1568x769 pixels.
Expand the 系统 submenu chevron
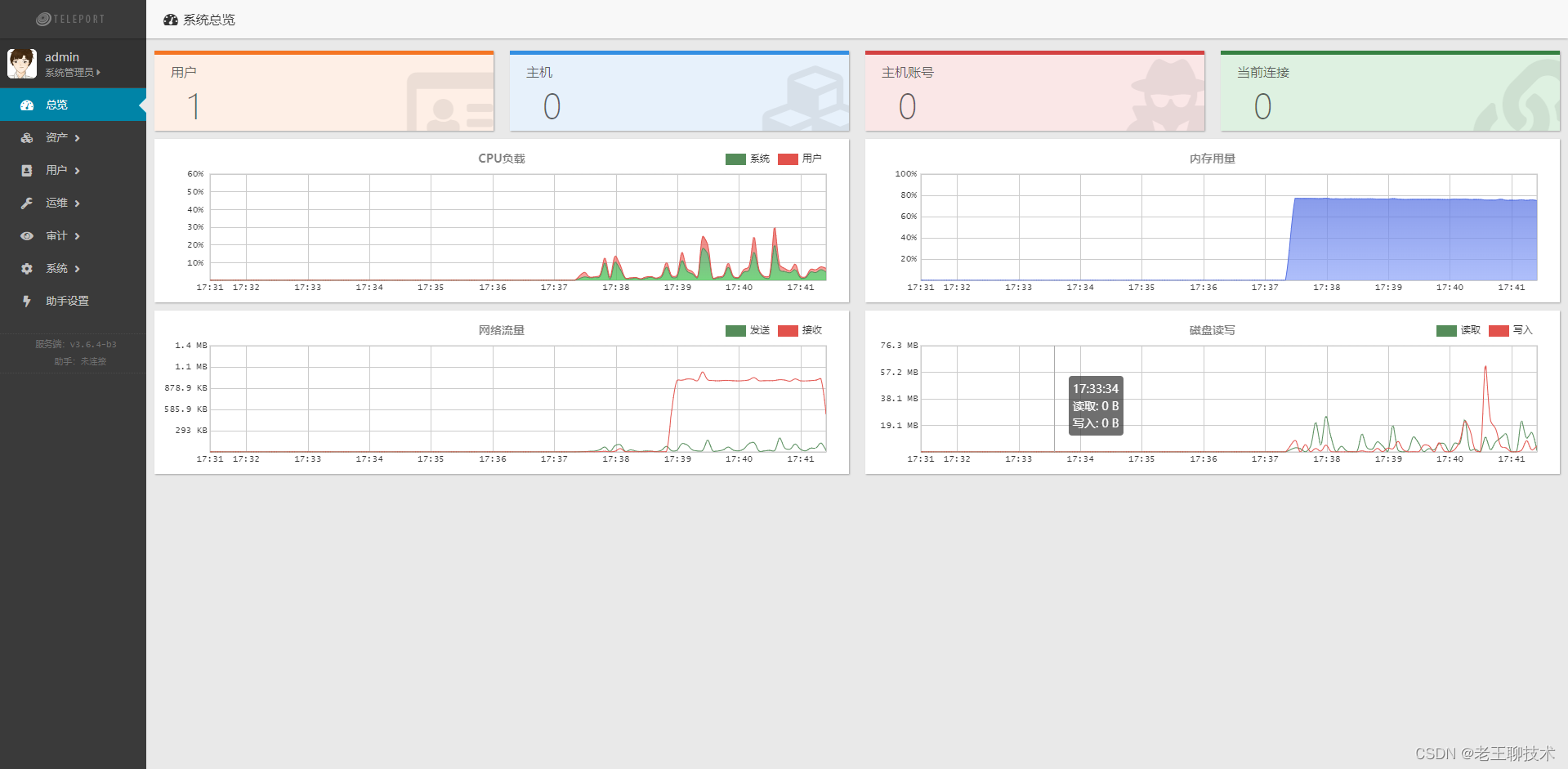point(77,269)
